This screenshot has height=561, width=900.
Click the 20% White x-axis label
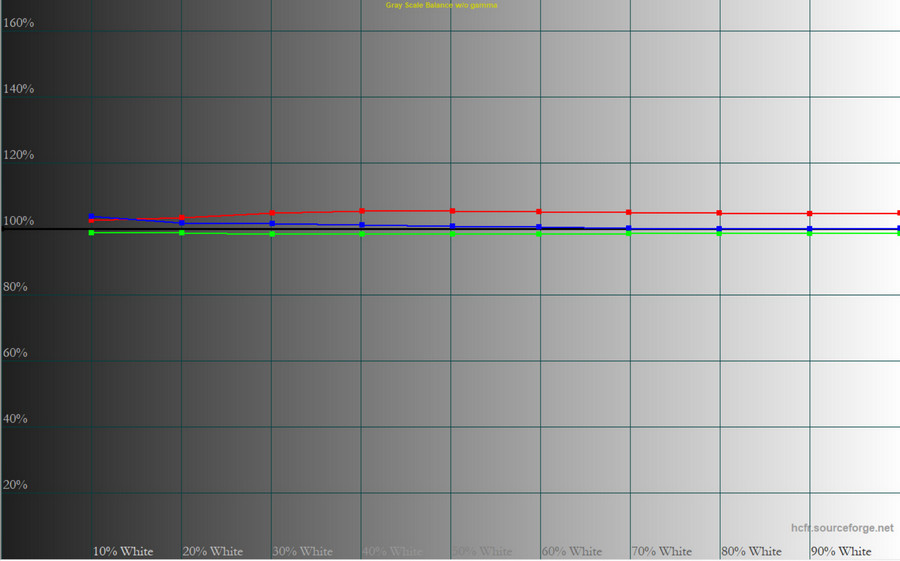[x=213, y=551]
